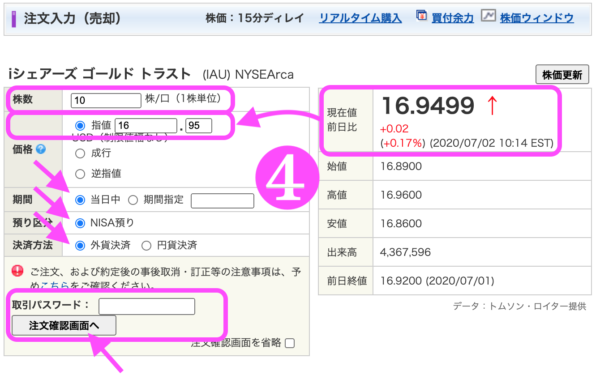Click the 株価更新 refresh button
The image size is (600, 383).
click(x=562, y=75)
